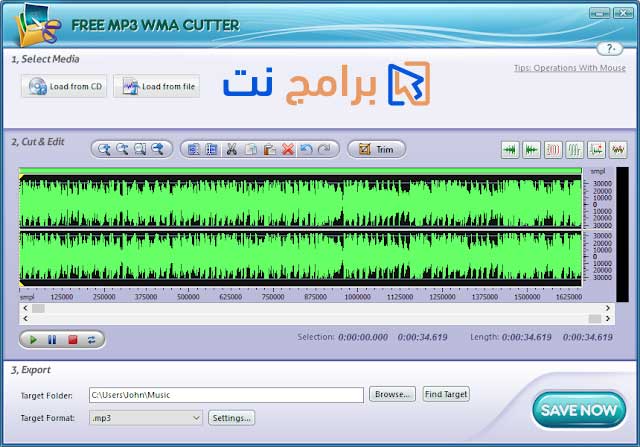This screenshot has width=640, height=447.
Task: Apply the fade in effect icon
Action: pos(510,150)
